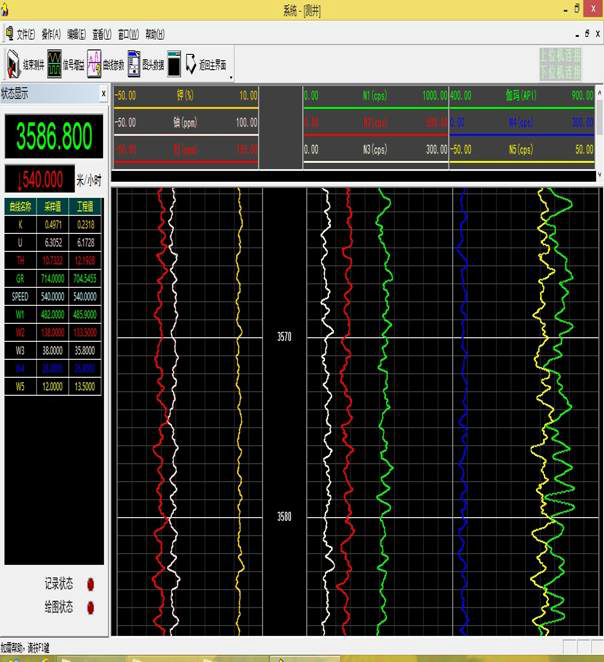Close the 状态显示 status panel
This screenshot has height=662, width=604.
(x=103, y=93)
